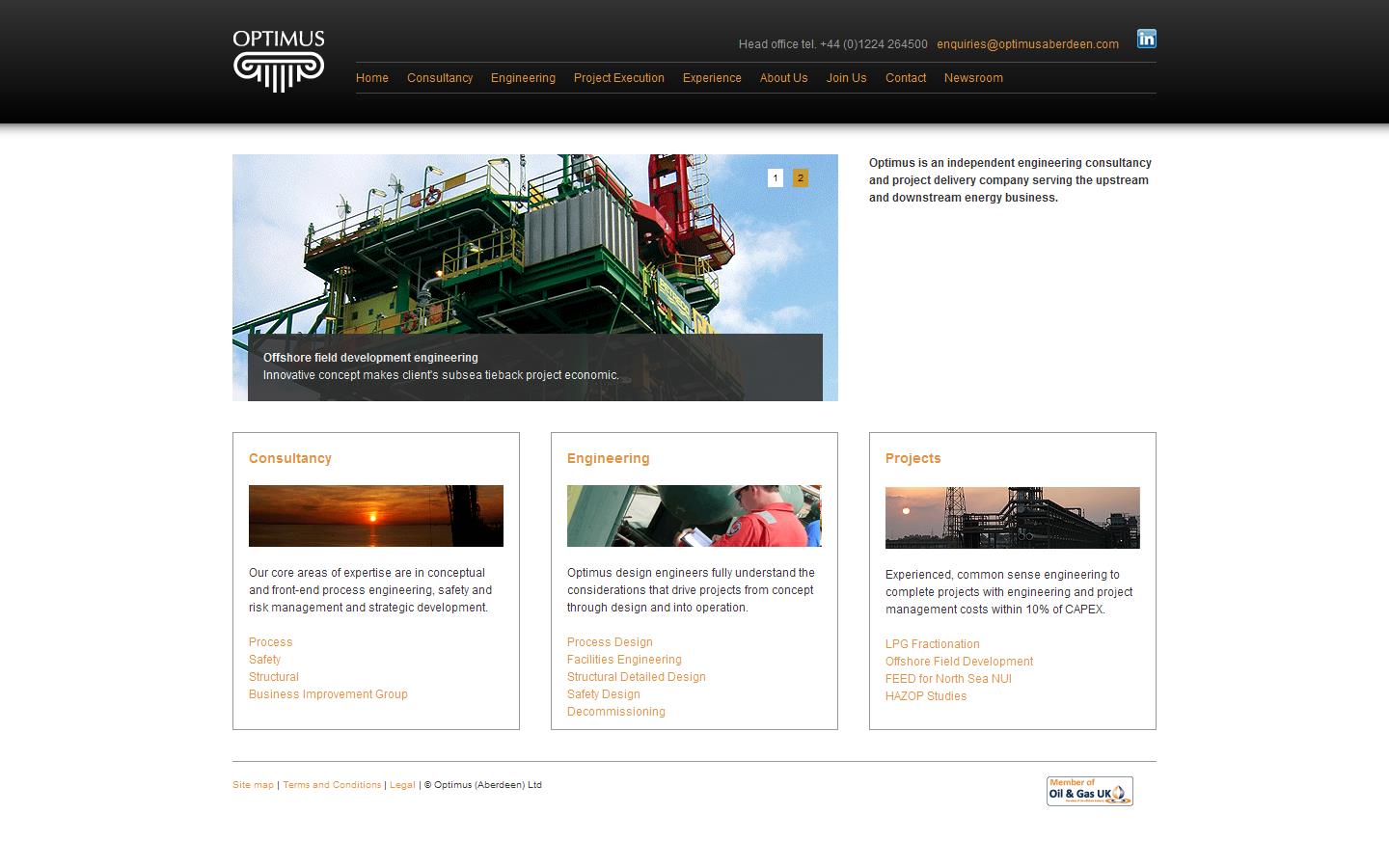The height and width of the screenshot is (868, 1389).
Task: Open the Experience menu
Action: [x=712, y=78]
